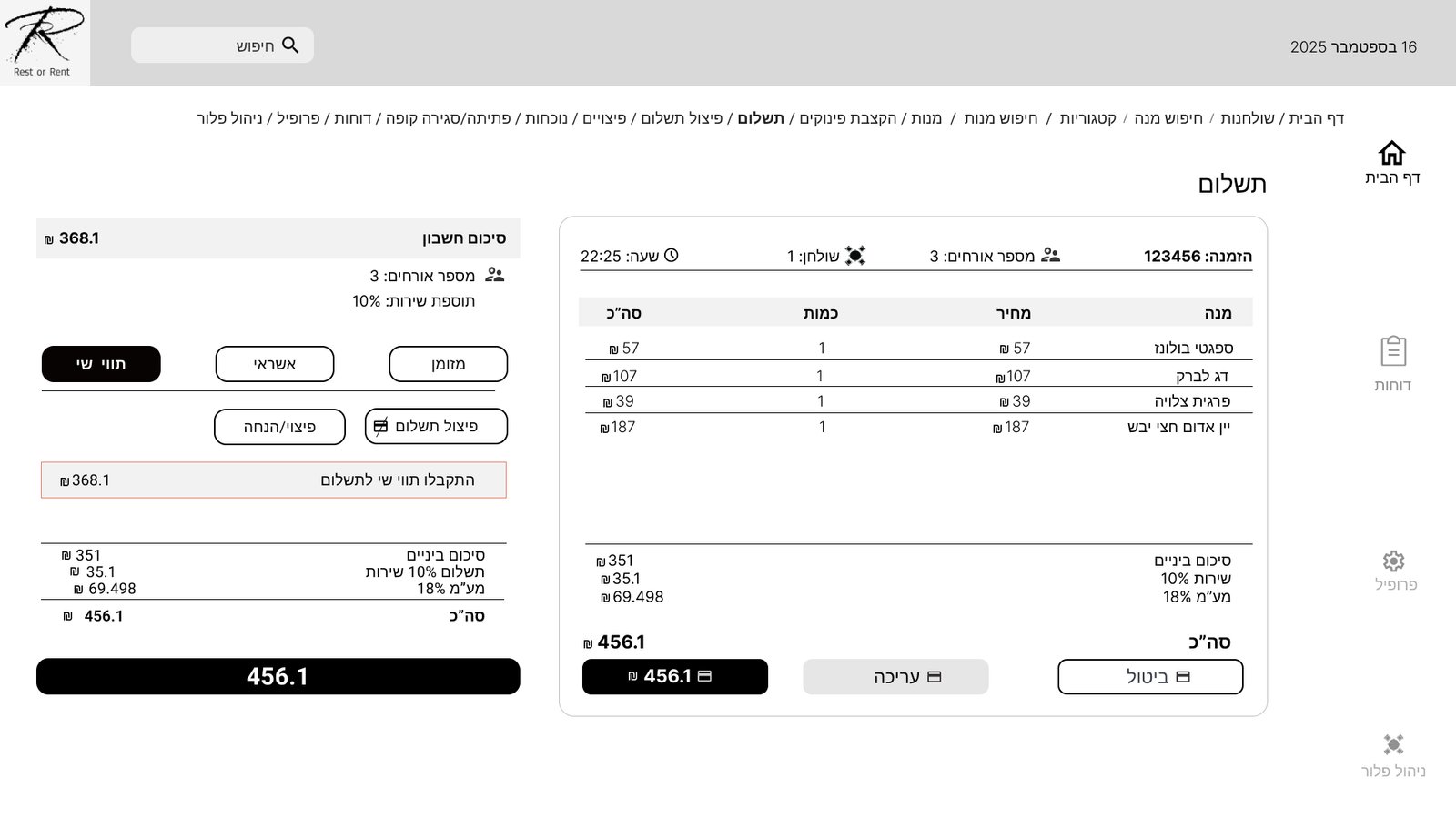Open the profile gear icon

coord(1393,561)
